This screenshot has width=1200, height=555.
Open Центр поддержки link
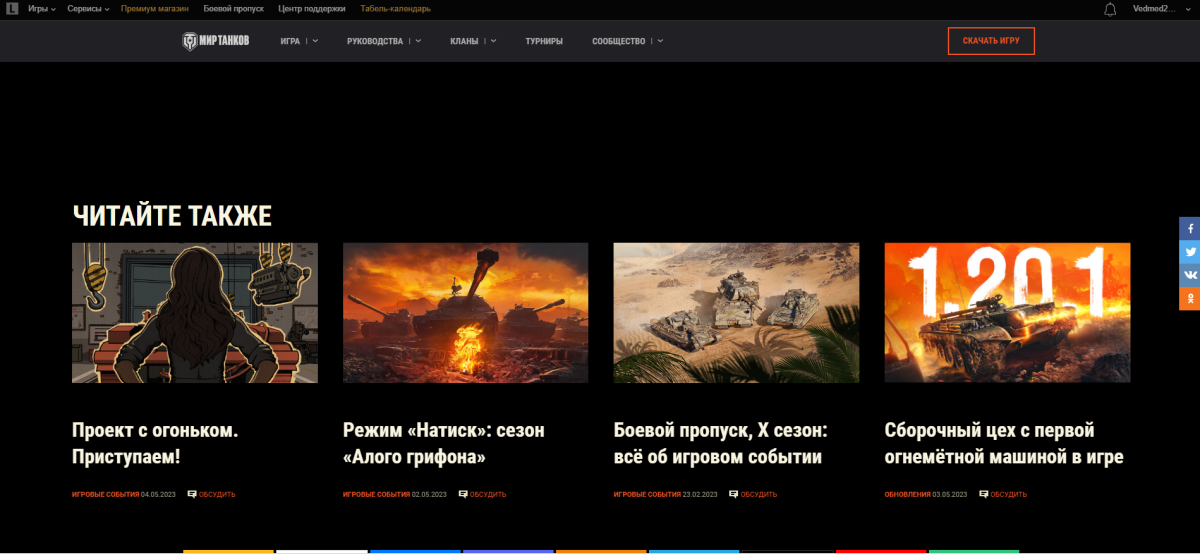pyautogui.click(x=312, y=8)
